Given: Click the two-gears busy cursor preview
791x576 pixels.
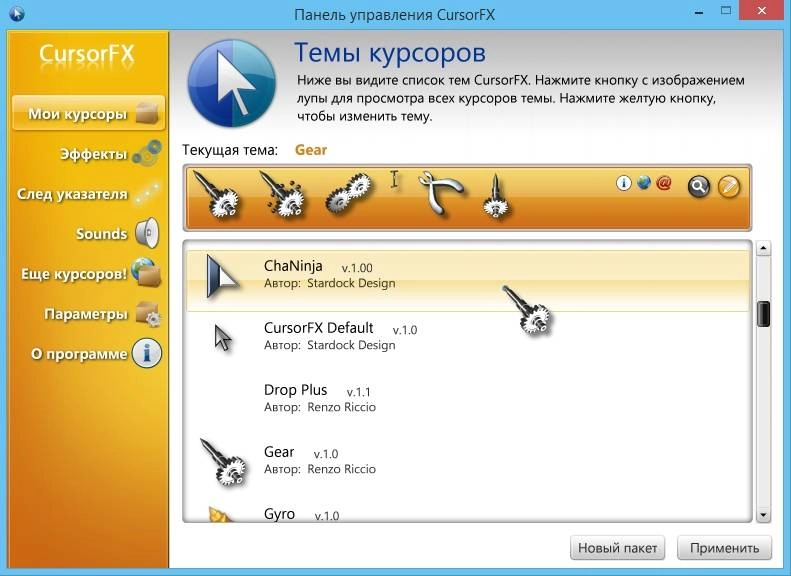Looking at the screenshot, I should 349,194.
